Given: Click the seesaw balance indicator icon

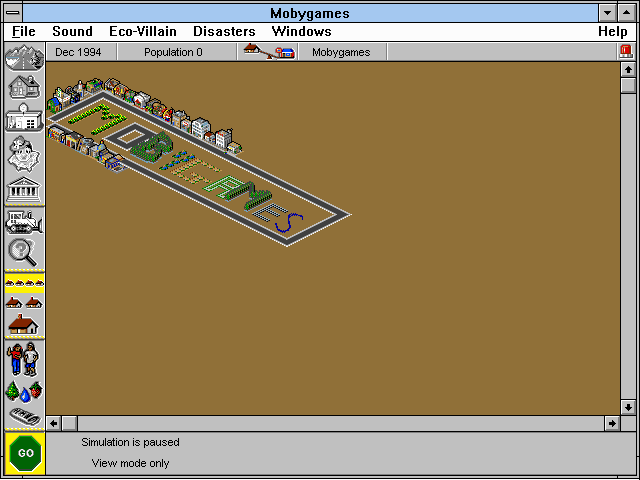Looking at the screenshot, I should tap(269, 52).
